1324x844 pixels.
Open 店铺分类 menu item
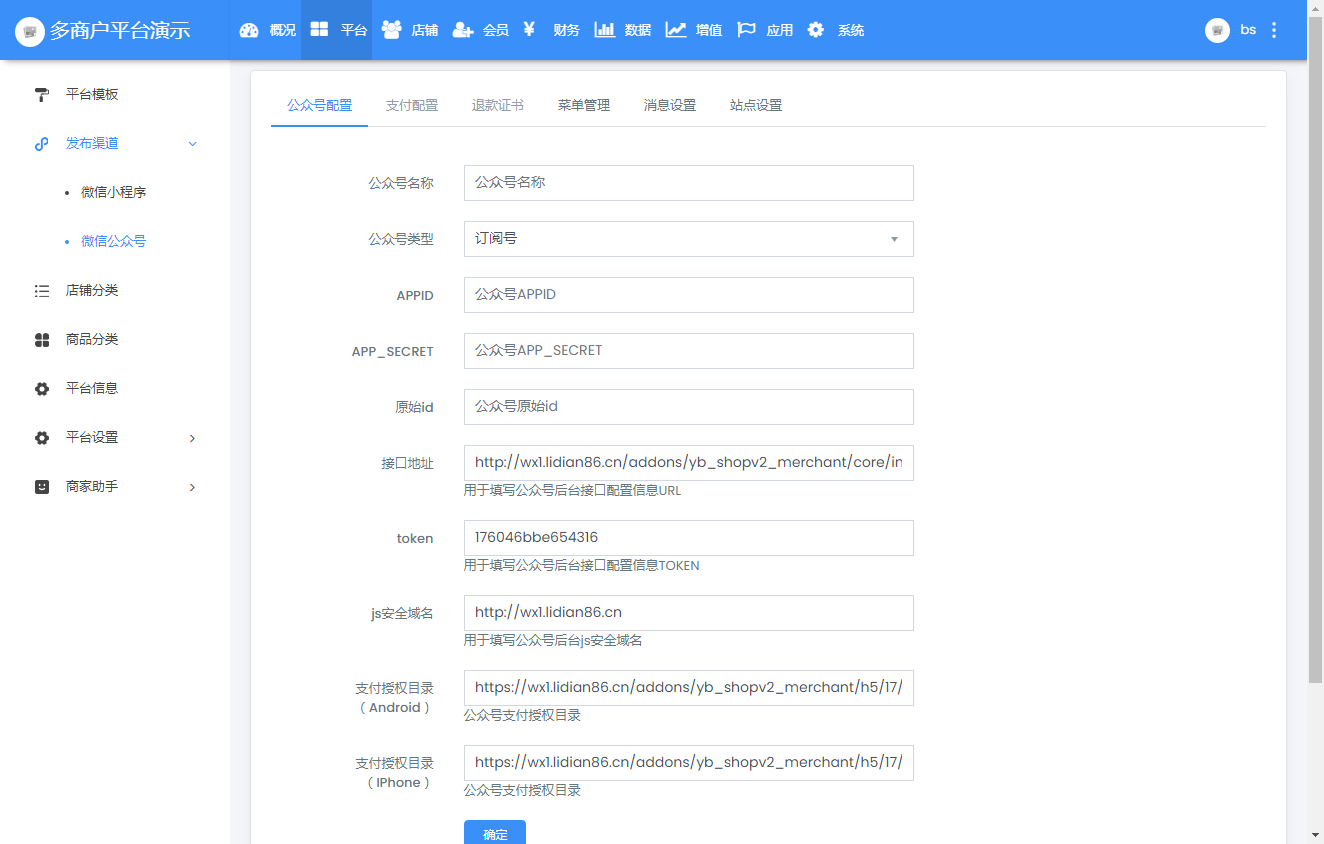(x=92, y=290)
